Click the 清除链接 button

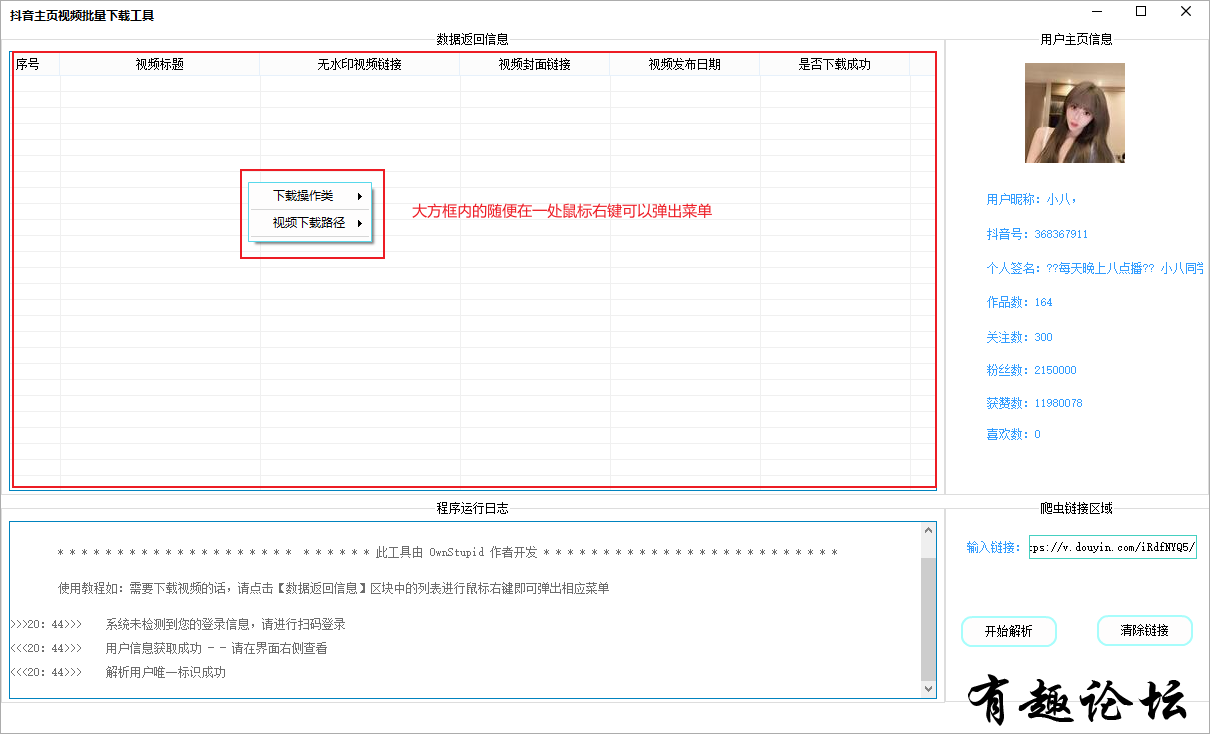click(1145, 631)
